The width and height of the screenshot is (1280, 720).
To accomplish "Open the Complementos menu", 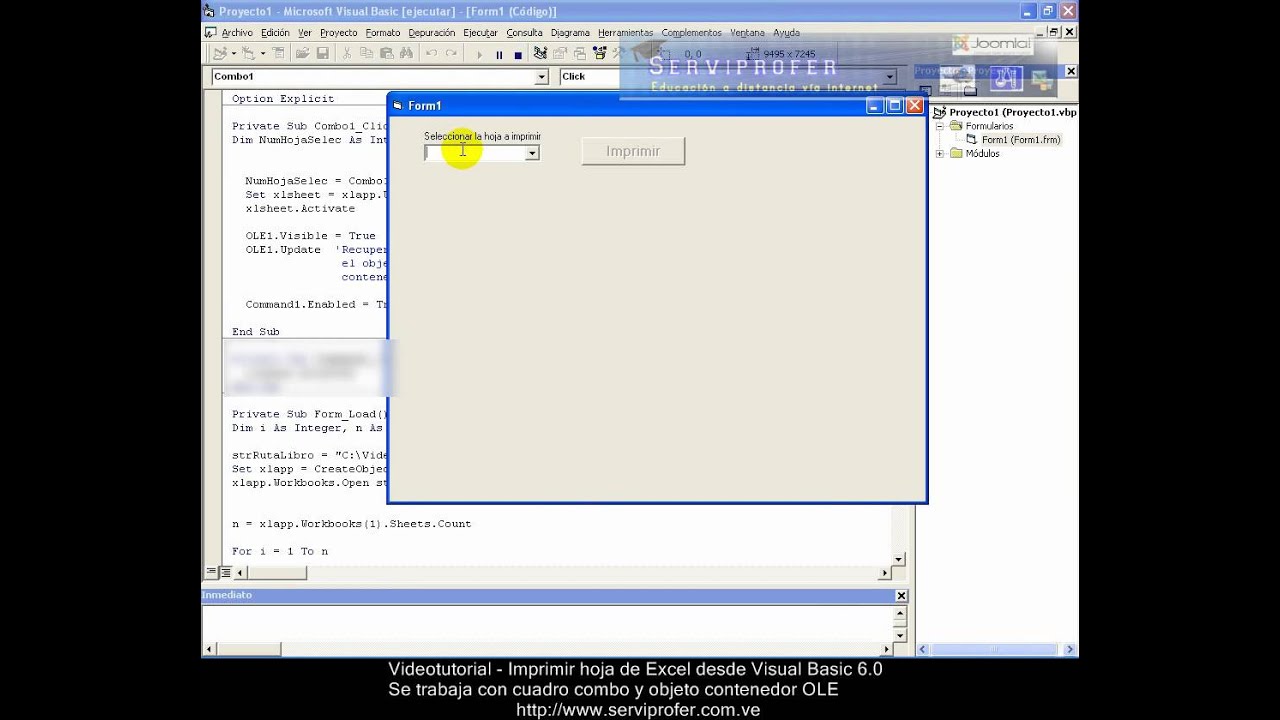I will point(691,33).
